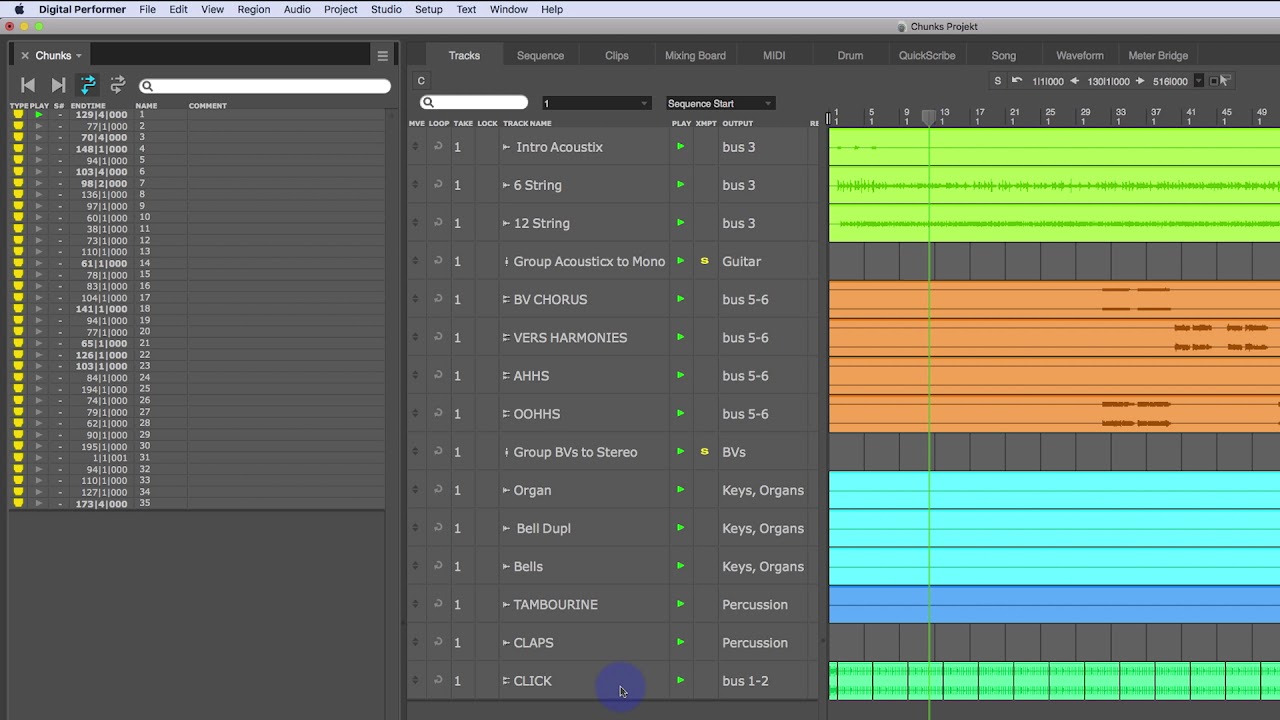Open the MIDI tab
1280x720 pixels.
pos(774,55)
